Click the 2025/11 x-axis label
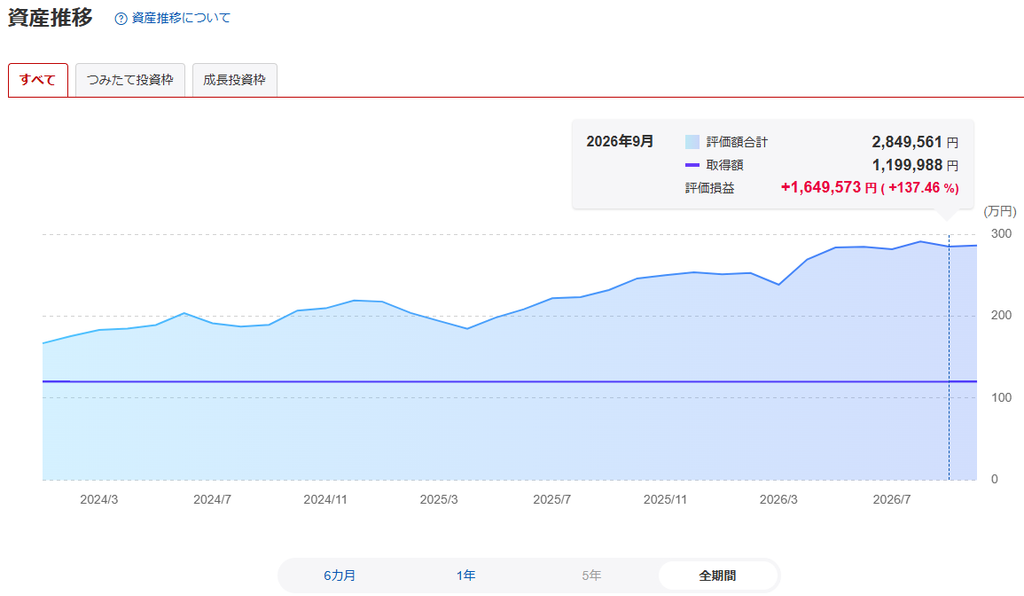The width and height of the screenshot is (1024, 596). click(665, 499)
